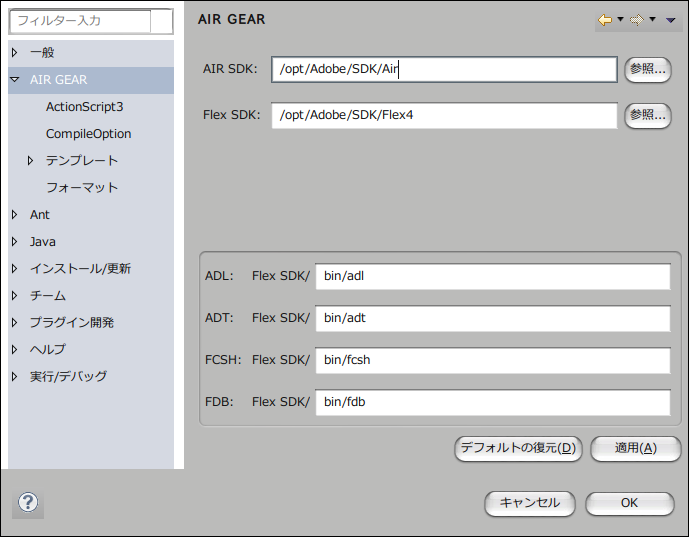Click the ADT bin/adt field
The width and height of the screenshot is (689, 537).
(x=493, y=318)
